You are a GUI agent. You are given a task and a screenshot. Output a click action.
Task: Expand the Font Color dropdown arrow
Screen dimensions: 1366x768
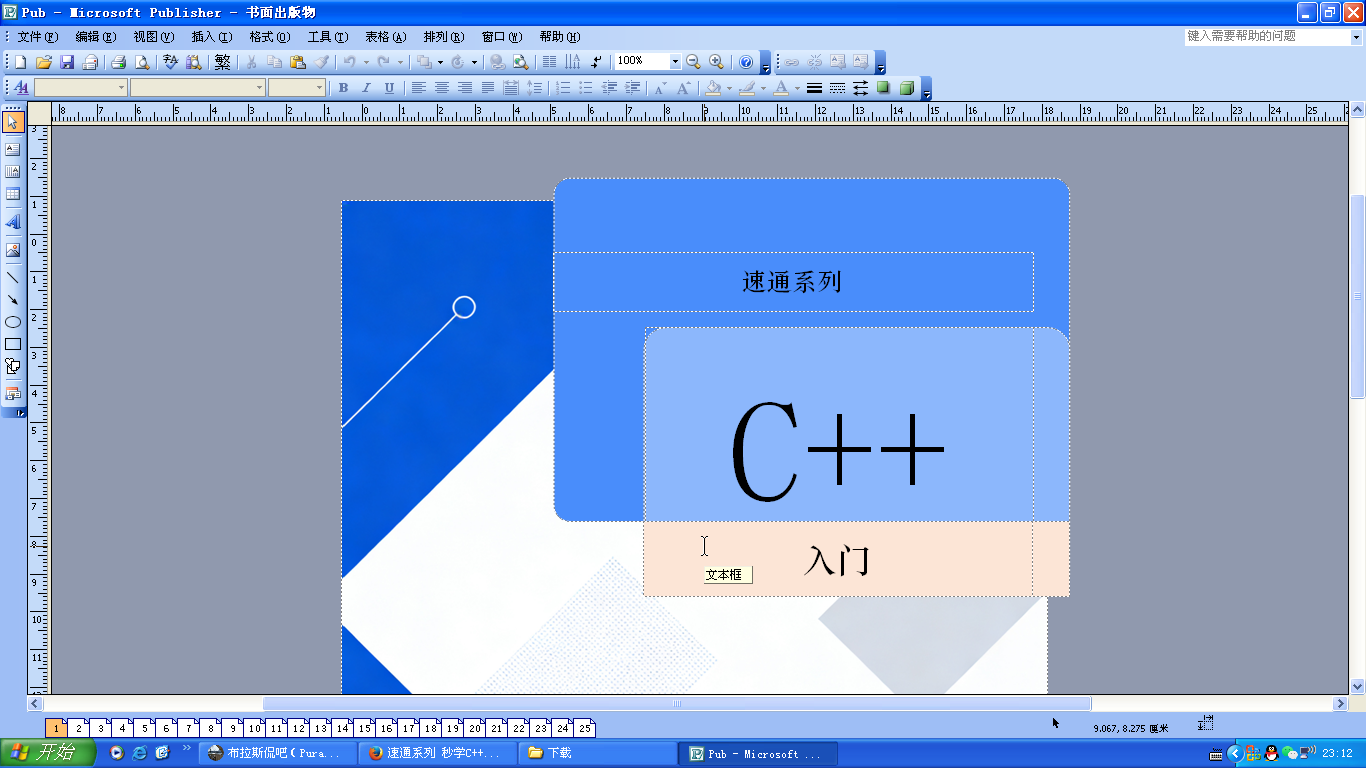point(797,88)
